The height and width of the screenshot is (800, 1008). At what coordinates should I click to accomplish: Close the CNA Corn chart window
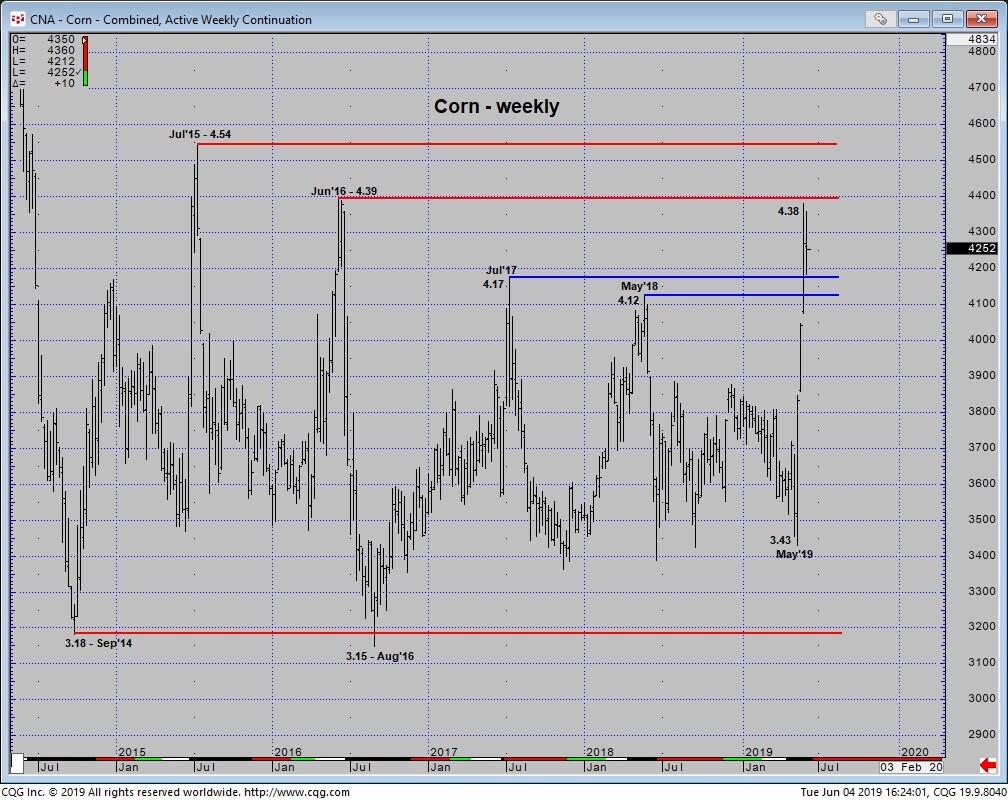(x=977, y=18)
